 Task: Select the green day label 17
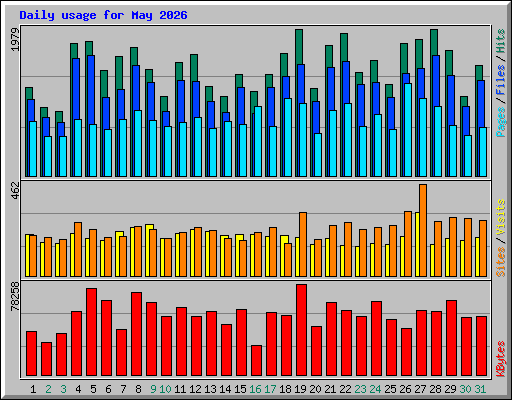click(270, 389)
